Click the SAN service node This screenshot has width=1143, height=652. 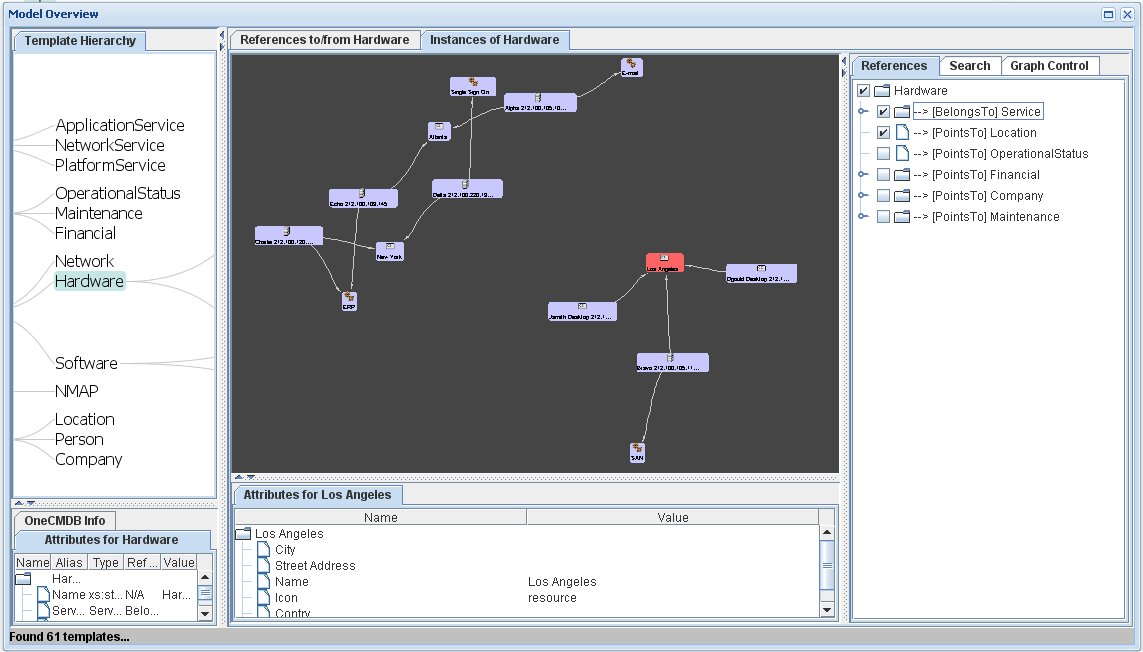tap(637, 453)
